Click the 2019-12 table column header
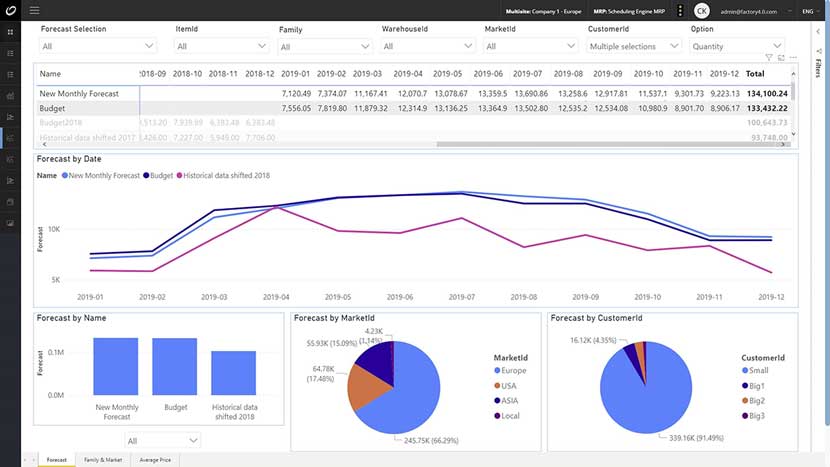This screenshot has height=467, width=830. click(x=724, y=74)
